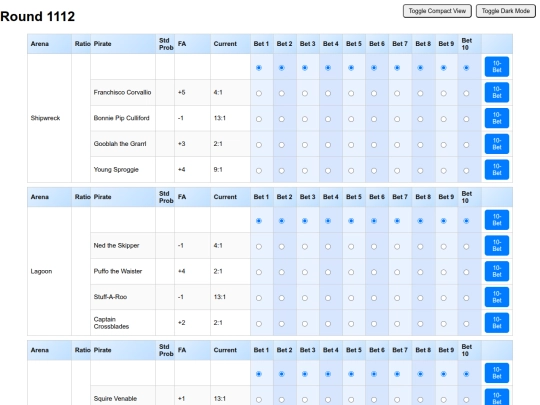Viewport: 540px width, 405px height.
Task: Click 10-Bet button for Franchisco Corvallio
Action: pyautogui.click(x=497, y=92)
